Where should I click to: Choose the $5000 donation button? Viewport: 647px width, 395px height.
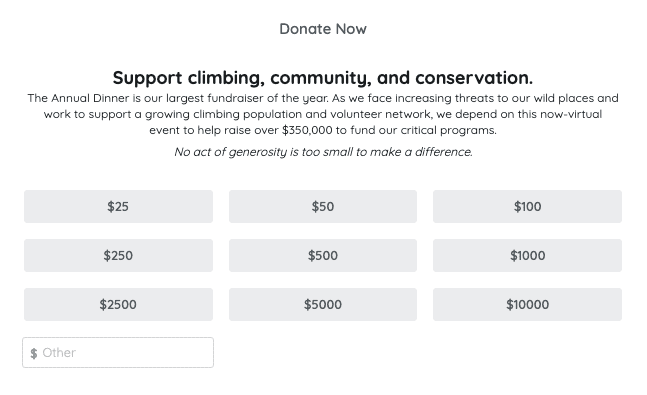[x=323, y=305]
